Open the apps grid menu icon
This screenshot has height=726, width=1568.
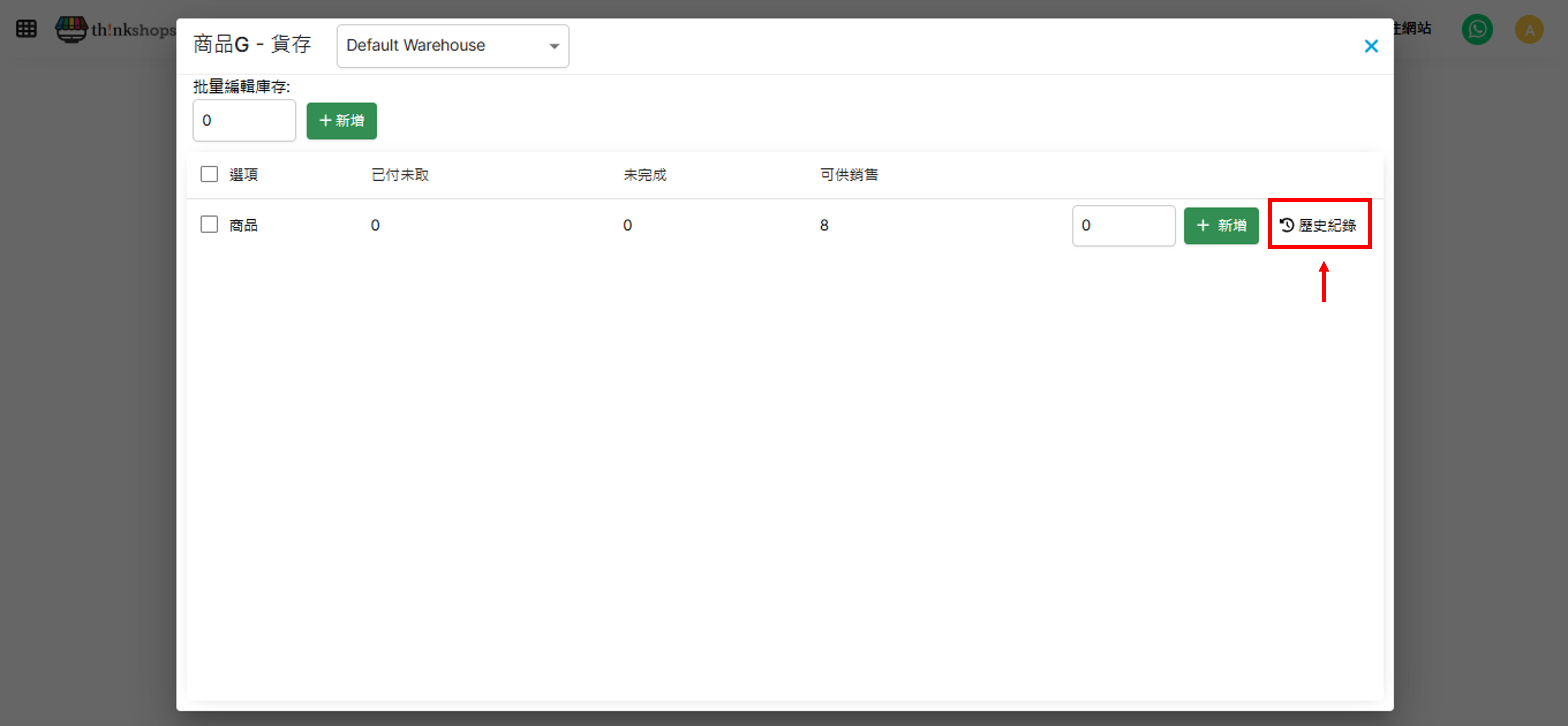[x=26, y=29]
